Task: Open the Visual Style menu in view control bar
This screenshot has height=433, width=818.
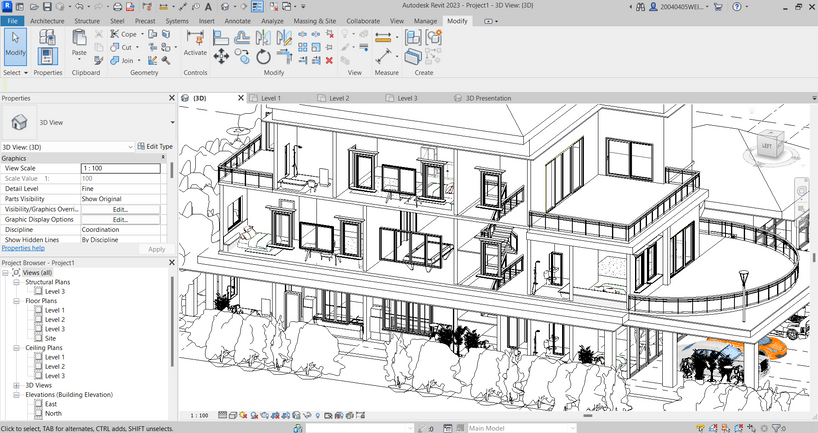Action: point(233,415)
